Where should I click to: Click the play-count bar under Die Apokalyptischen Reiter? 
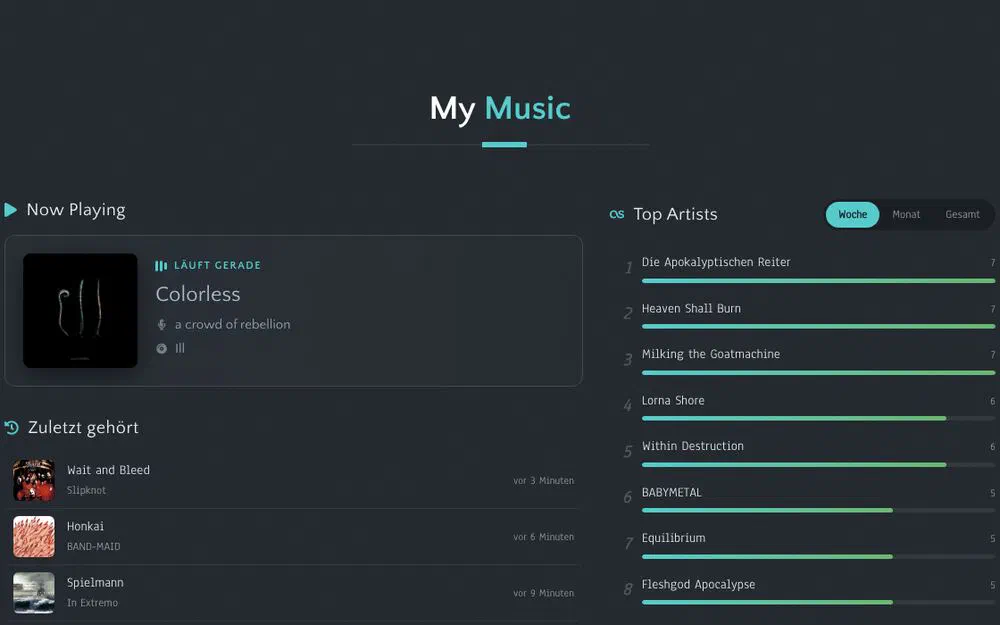coord(818,281)
